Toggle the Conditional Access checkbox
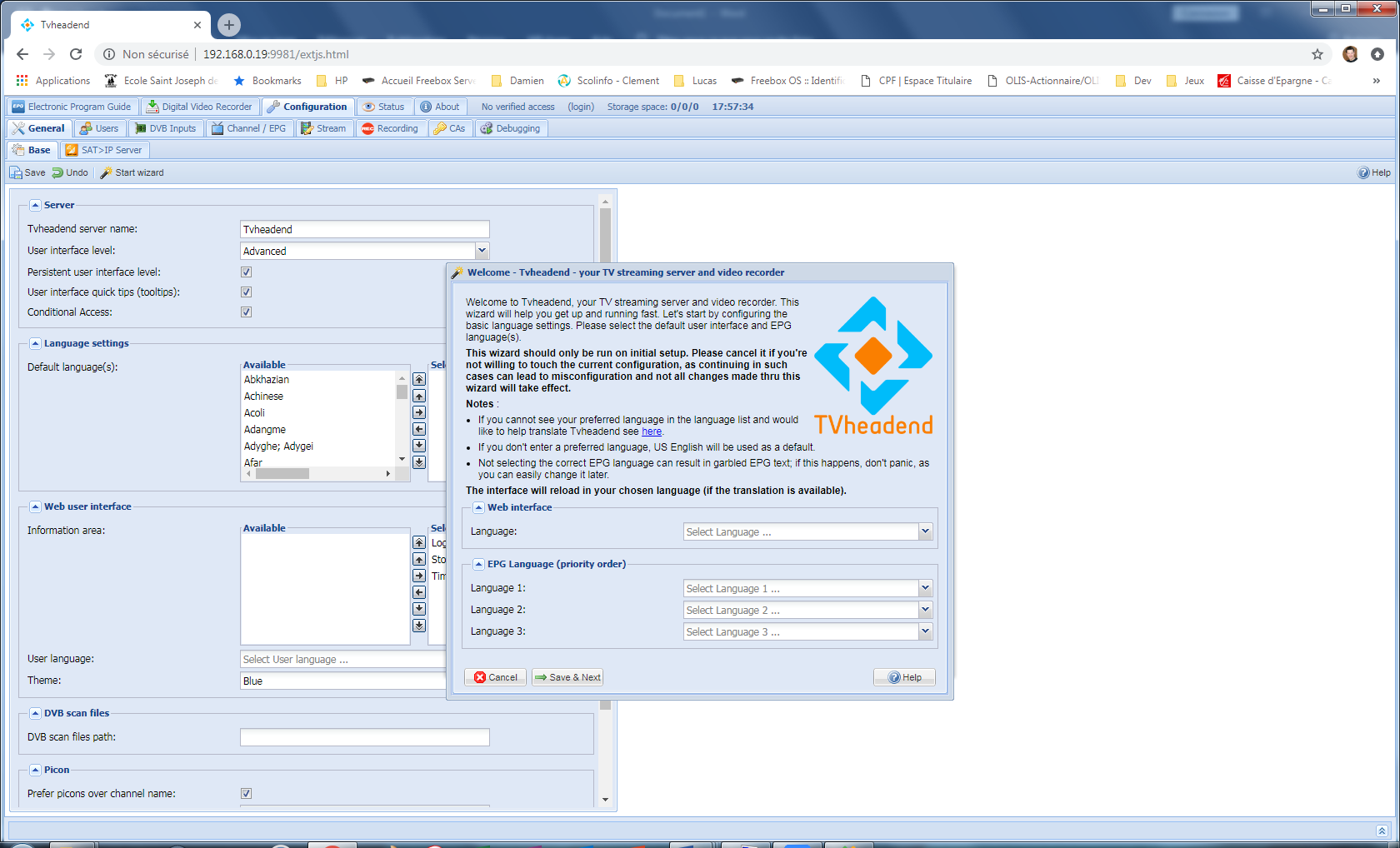The height and width of the screenshot is (848, 1400). pos(246,312)
